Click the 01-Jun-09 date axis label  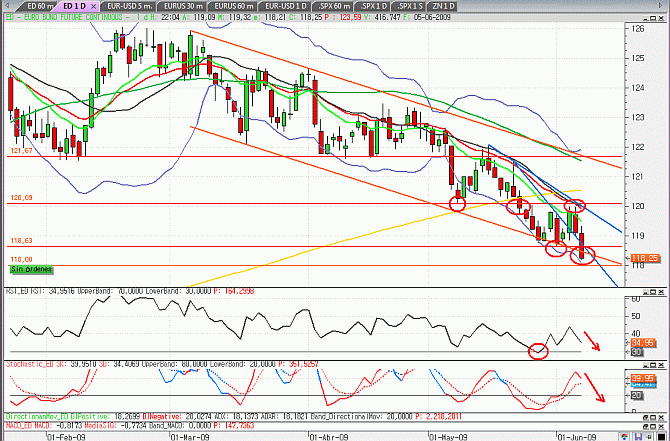click(576, 437)
